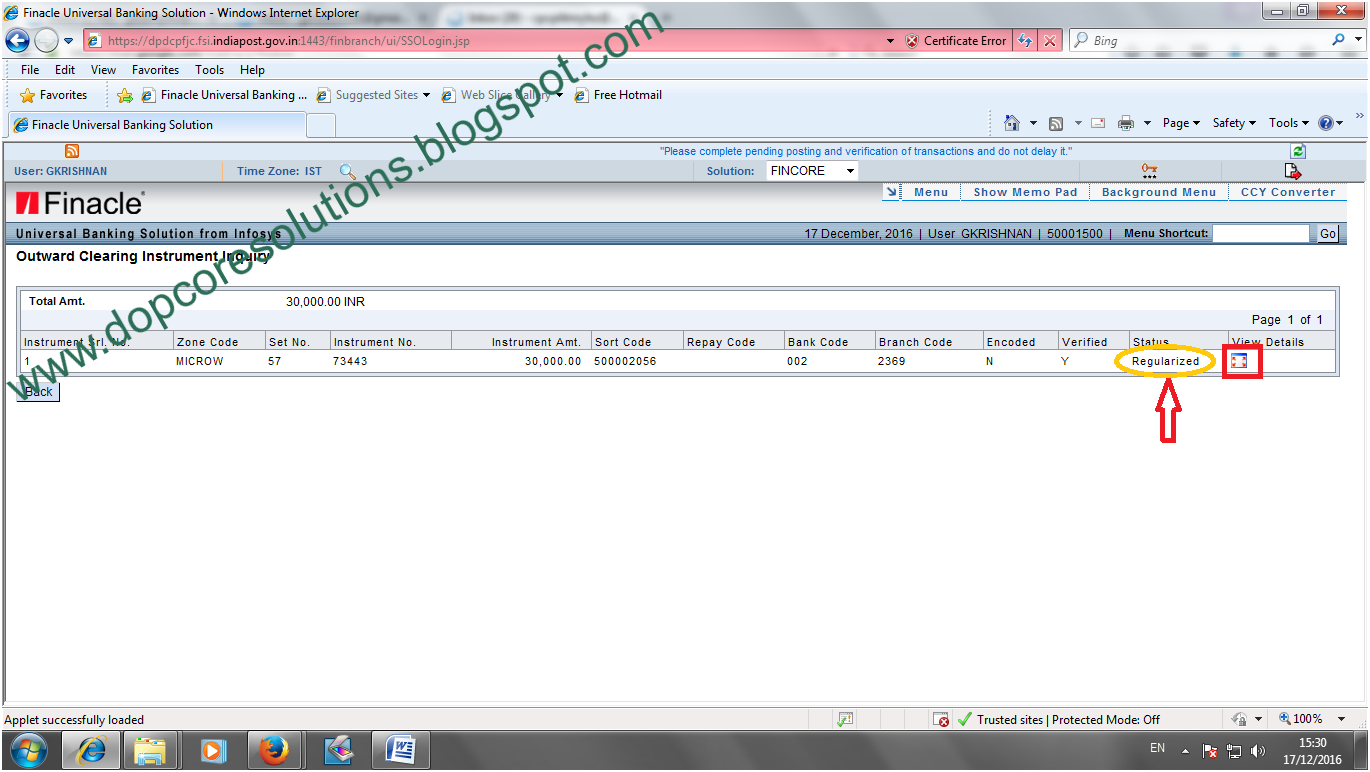Open the Tools dropdown in command bar
This screenshot has width=1370, height=772.
[1289, 123]
